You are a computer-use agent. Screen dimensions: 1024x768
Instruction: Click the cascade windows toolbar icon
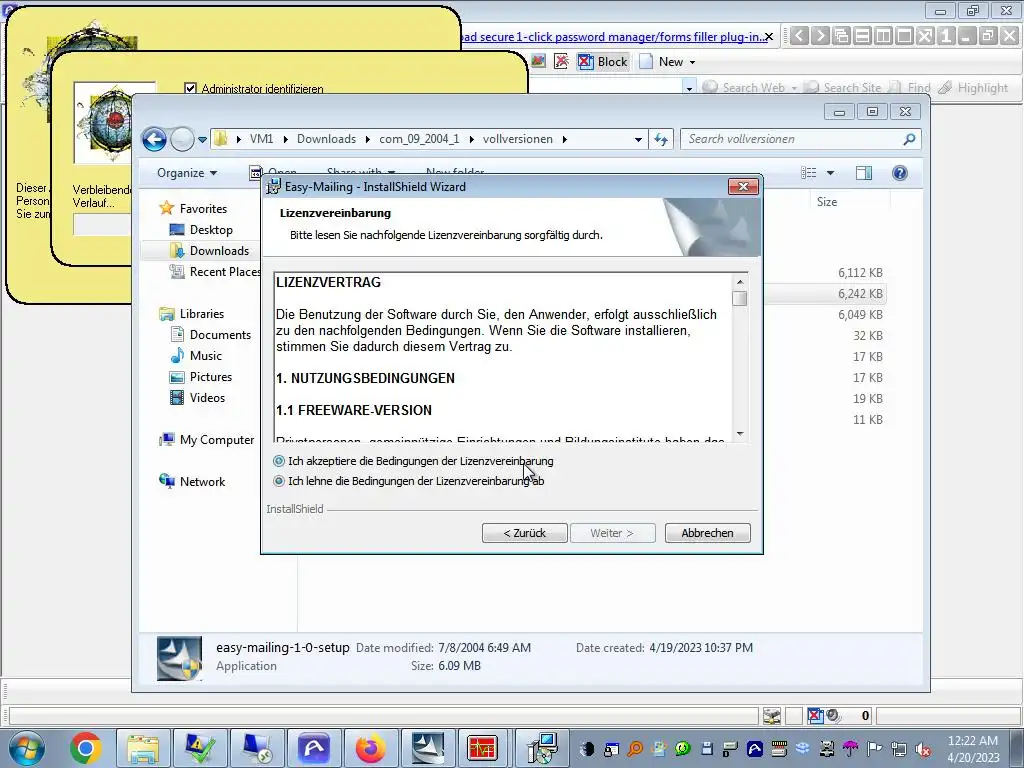841,35
